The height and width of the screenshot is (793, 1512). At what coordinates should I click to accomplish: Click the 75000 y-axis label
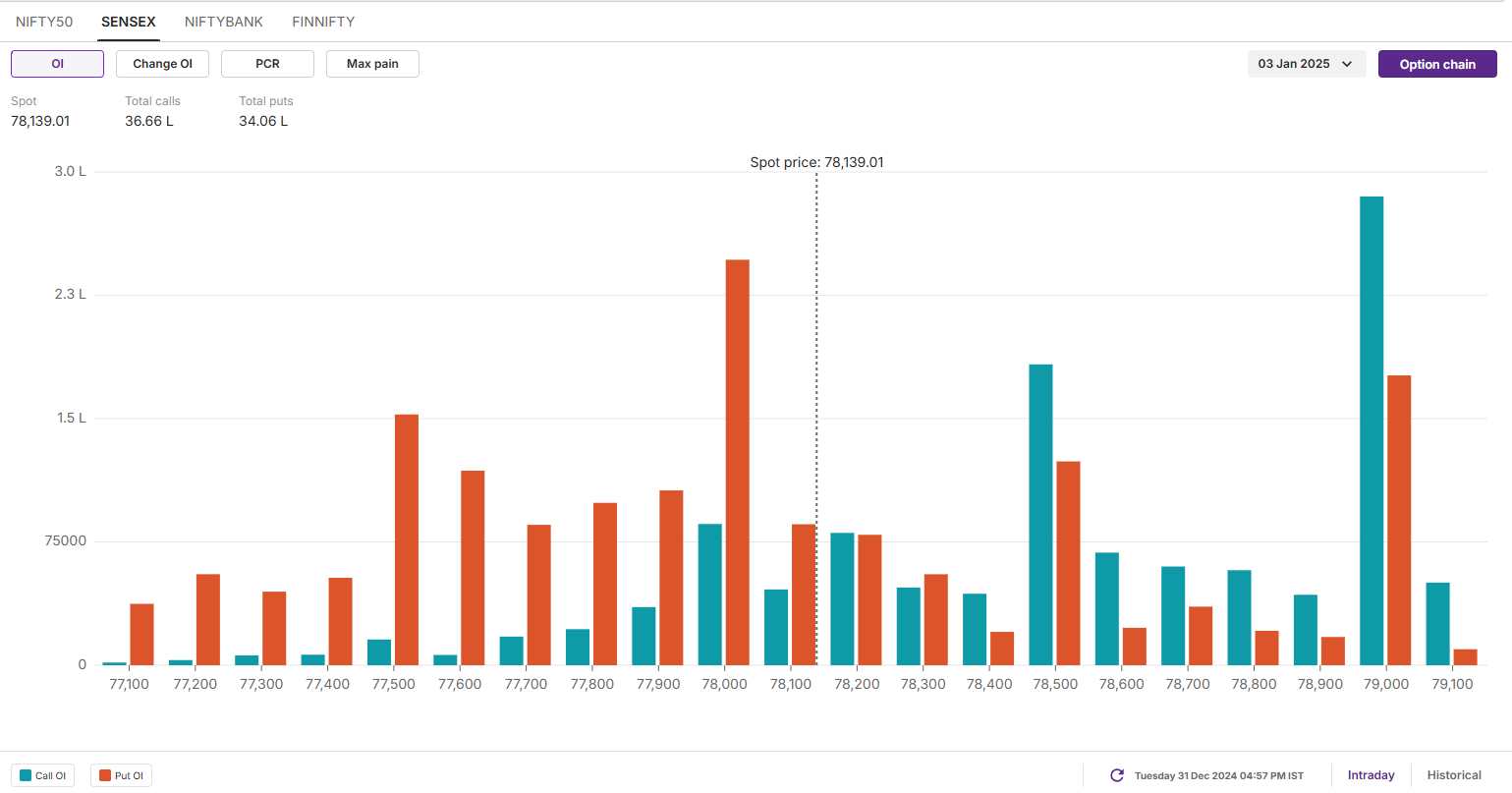click(66, 540)
